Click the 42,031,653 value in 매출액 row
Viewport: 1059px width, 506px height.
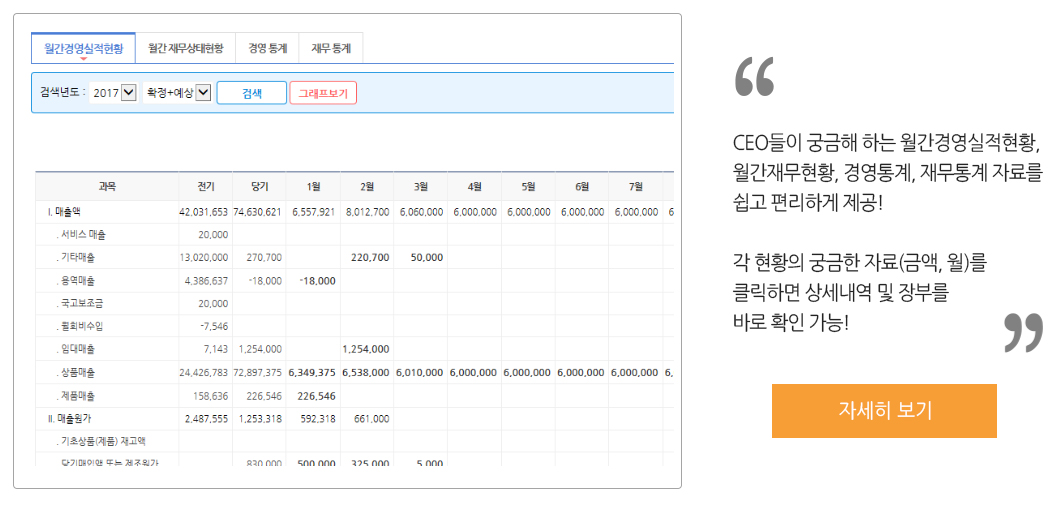(204, 212)
